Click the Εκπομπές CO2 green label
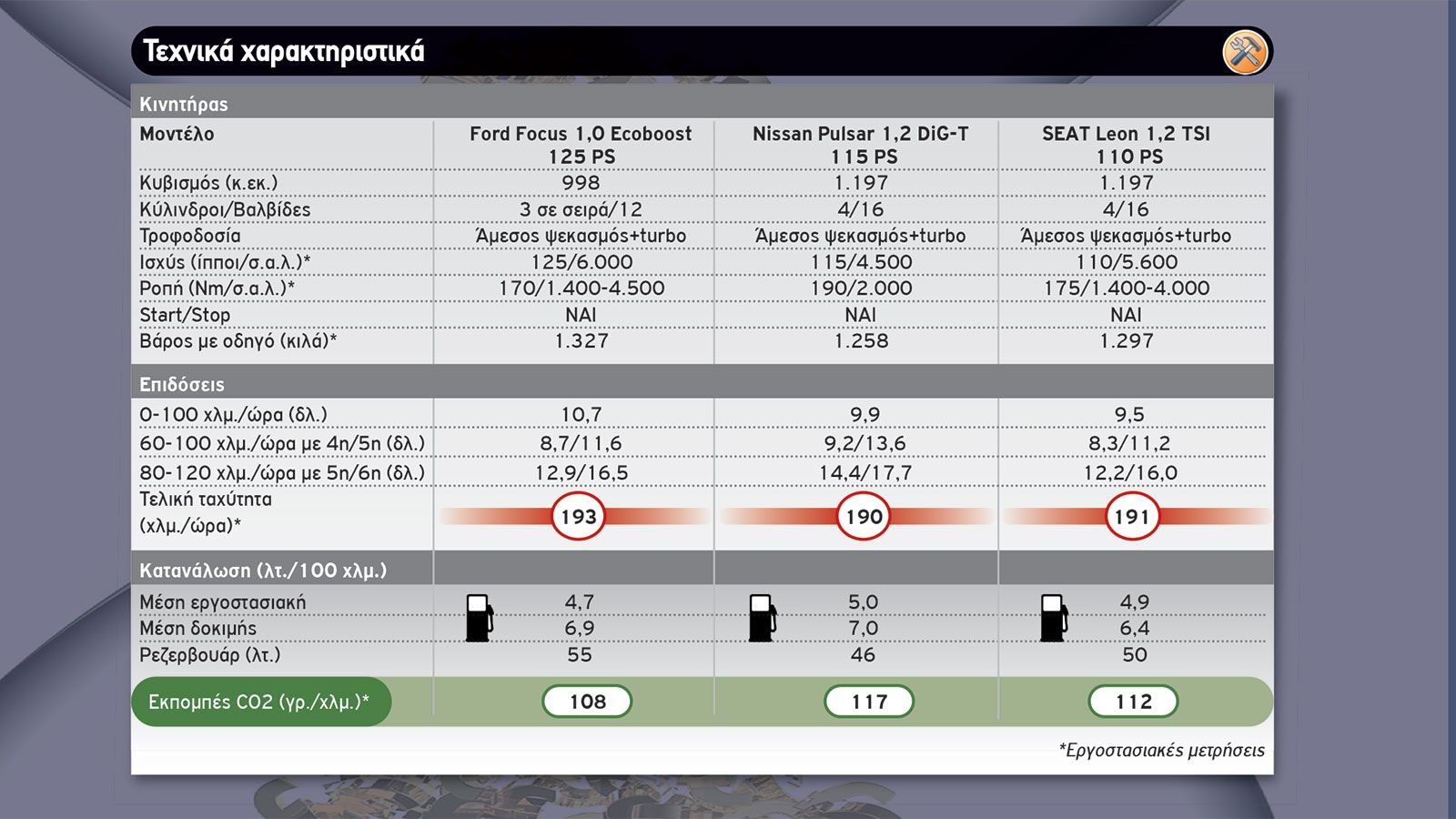The height and width of the screenshot is (819, 1456). pyautogui.click(x=261, y=702)
